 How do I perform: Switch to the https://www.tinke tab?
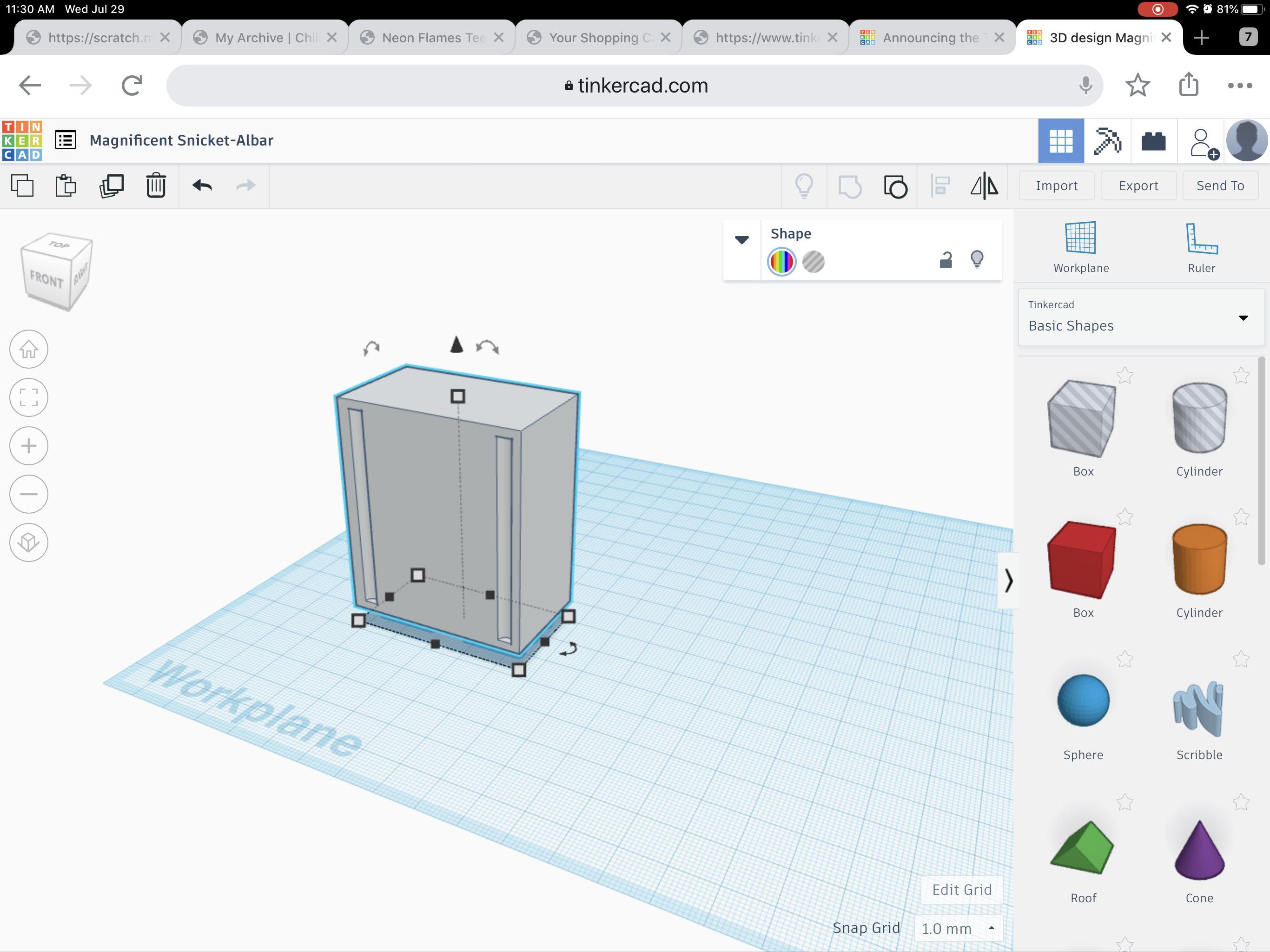click(x=766, y=38)
